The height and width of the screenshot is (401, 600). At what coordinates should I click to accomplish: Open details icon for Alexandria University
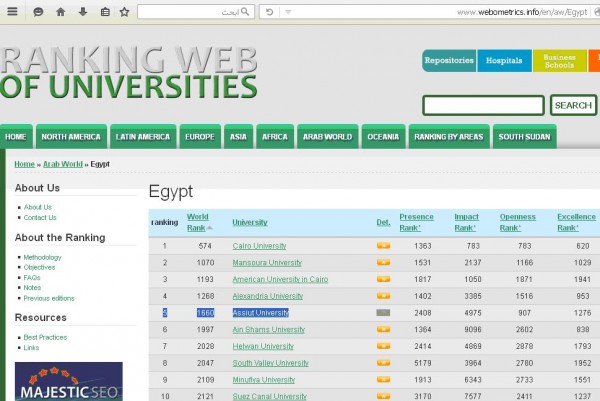383,296
